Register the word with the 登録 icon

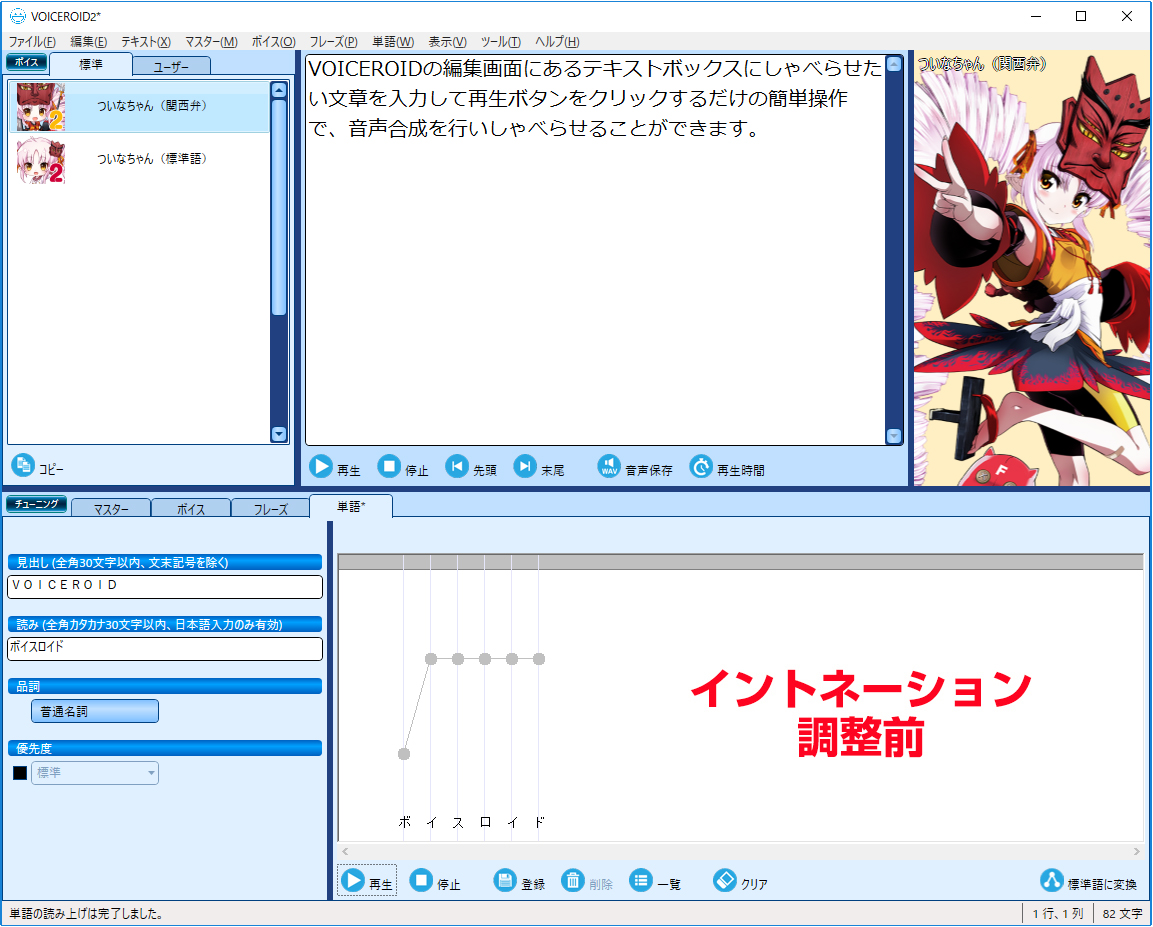[x=505, y=880]
